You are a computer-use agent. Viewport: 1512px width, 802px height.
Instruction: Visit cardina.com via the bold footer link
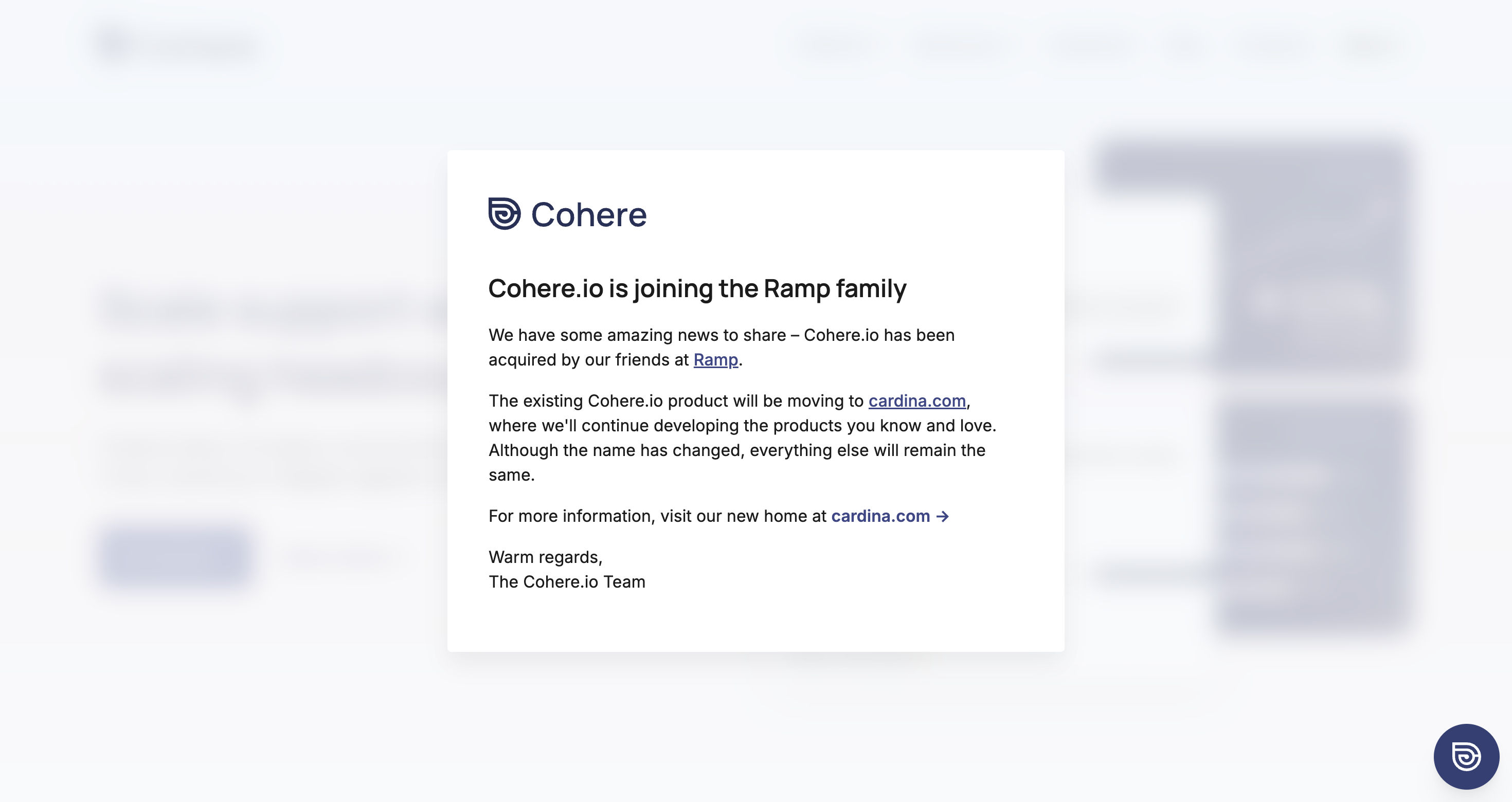(880, 516)
